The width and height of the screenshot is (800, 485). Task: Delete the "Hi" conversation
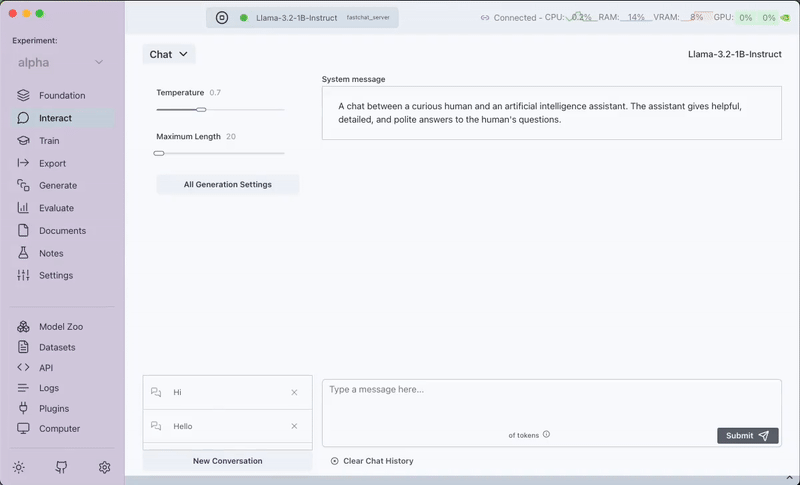(x=294, y=393)
